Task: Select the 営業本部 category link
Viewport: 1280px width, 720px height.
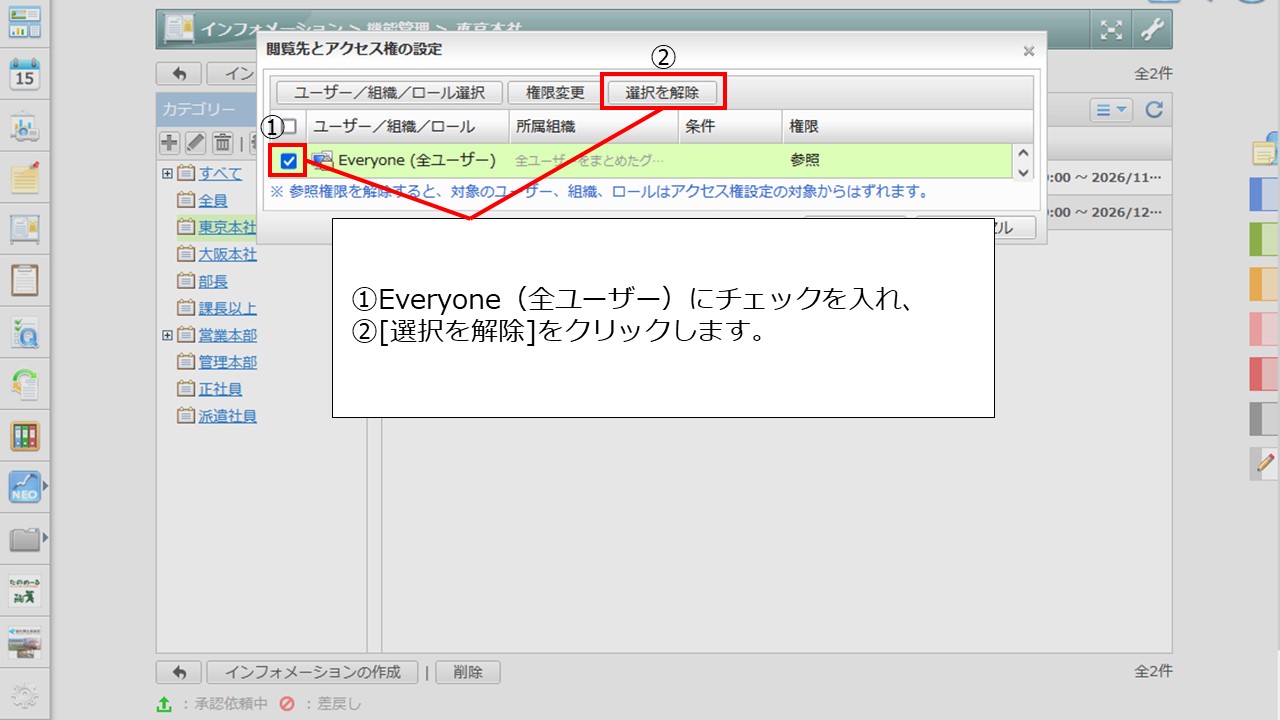Action: click(228, 335)
